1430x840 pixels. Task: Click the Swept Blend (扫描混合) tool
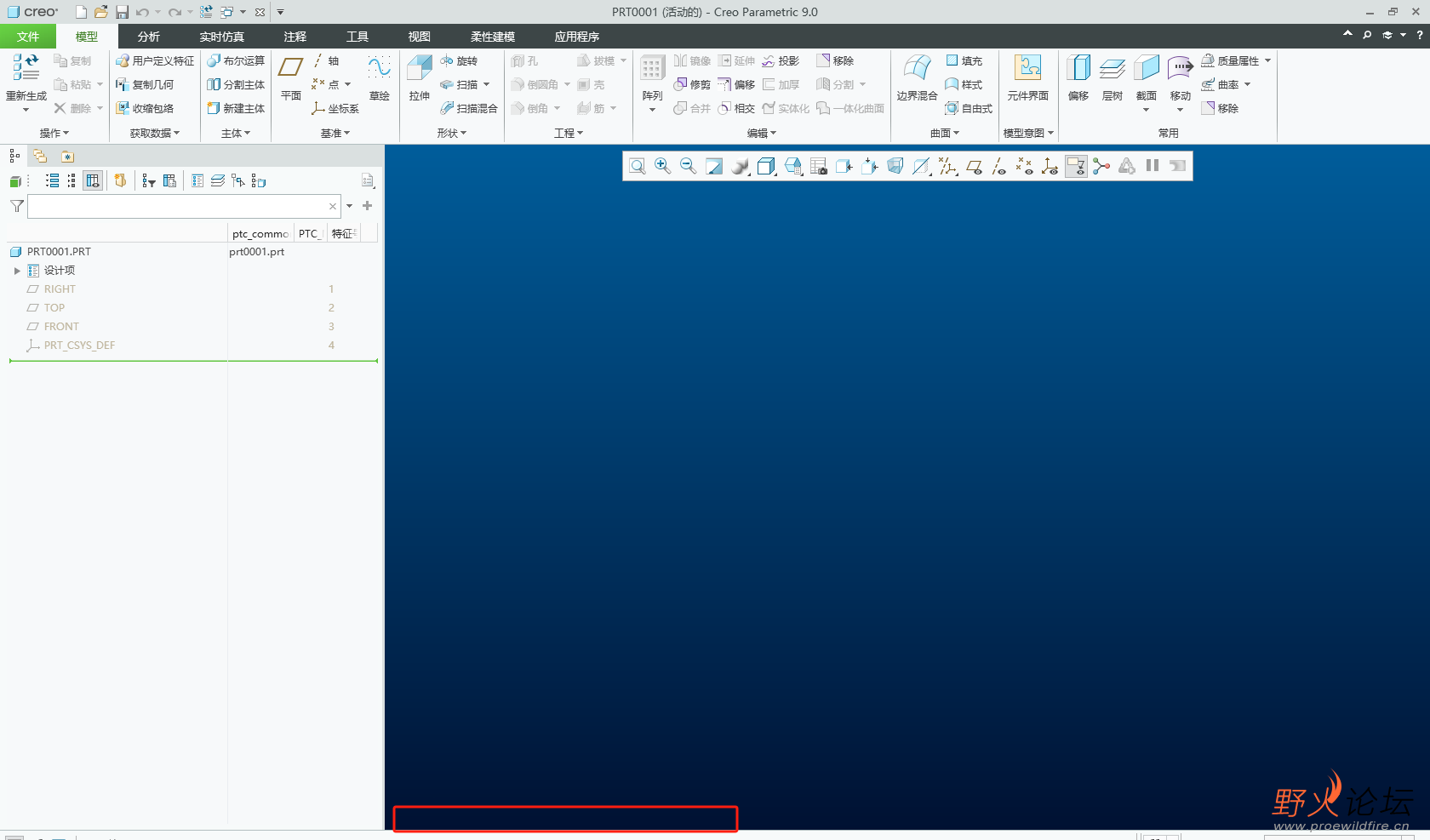[469, 109]
